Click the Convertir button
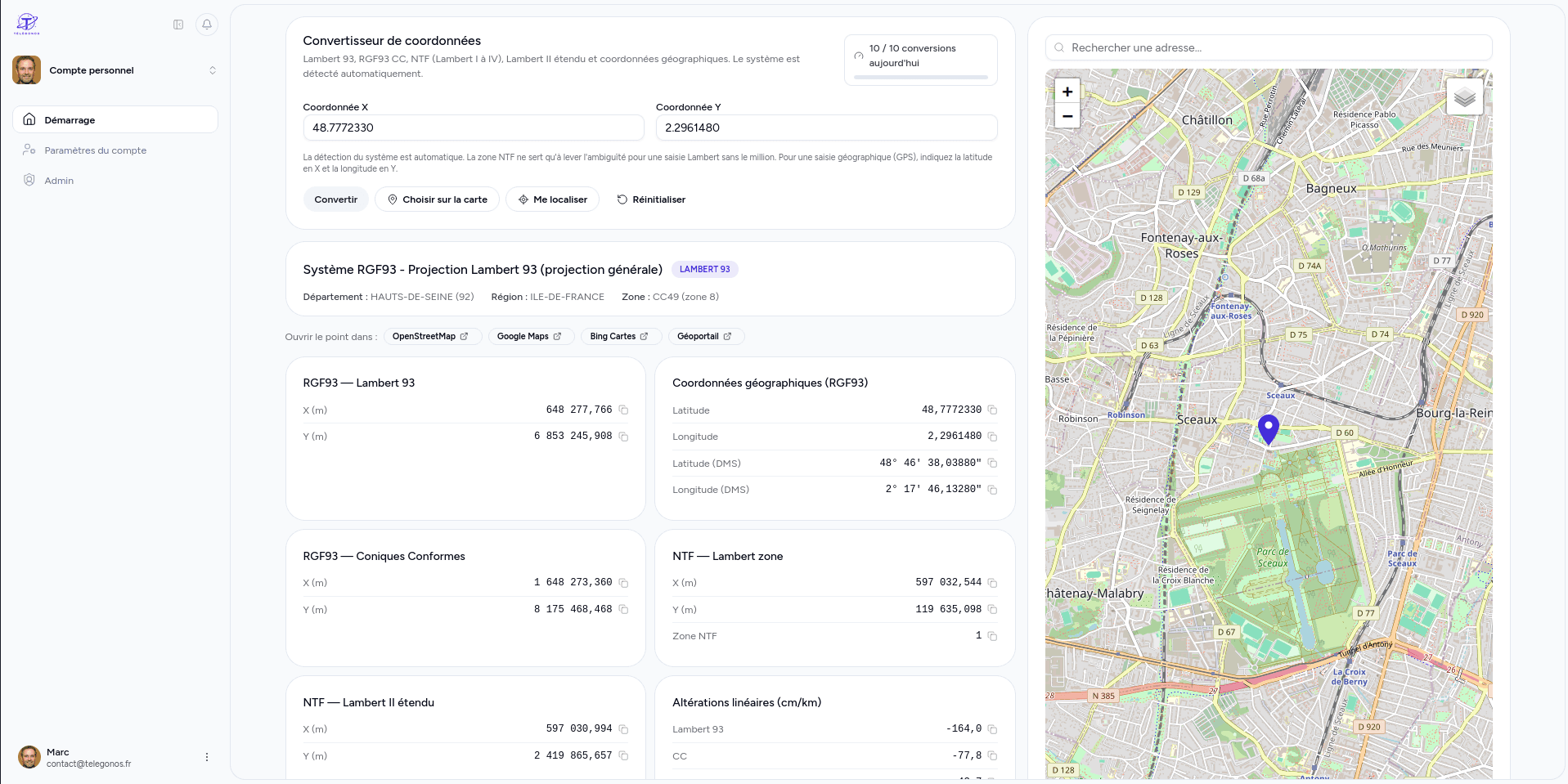Viewport: 1568px width, 784px height. click(336, 199)
